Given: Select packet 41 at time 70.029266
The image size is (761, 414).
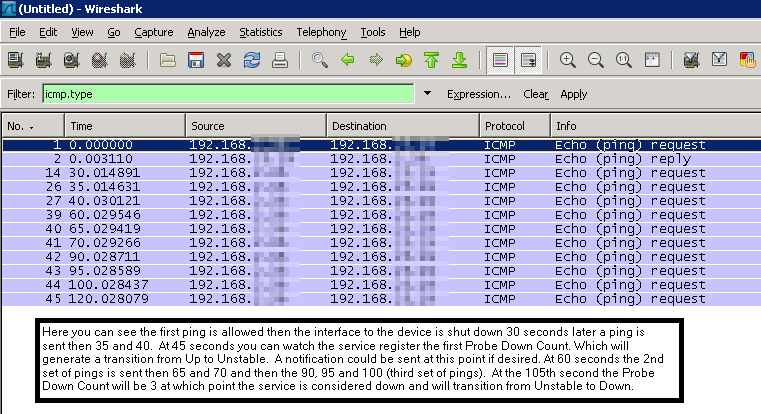Looking at the screenshot, I should (381, 243).
